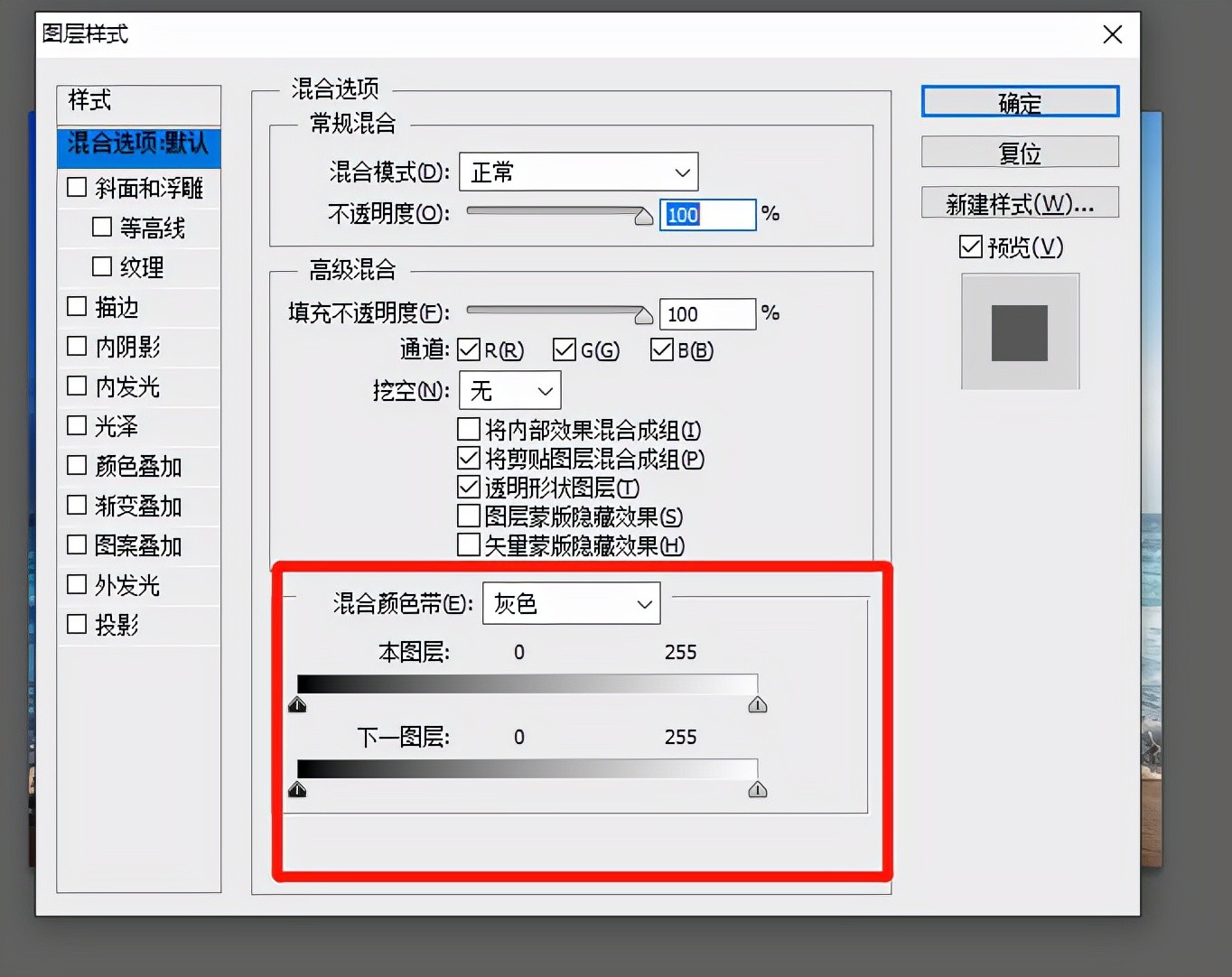Enable 斜面和浮雕 style checkbox
Screen dimensions: 1232x977
click(78, 187)
